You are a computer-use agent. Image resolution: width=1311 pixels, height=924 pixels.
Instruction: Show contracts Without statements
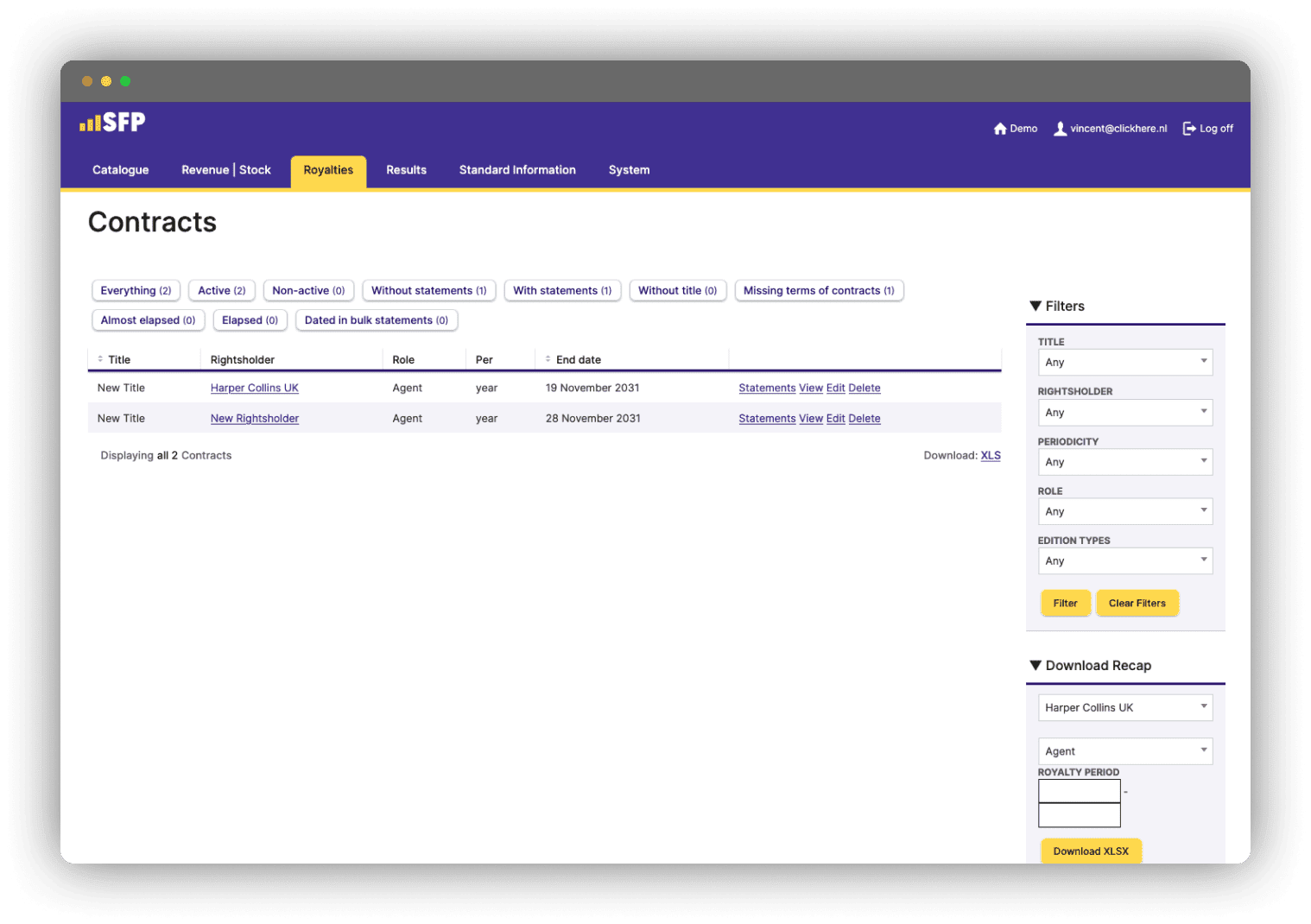point(428,291)
